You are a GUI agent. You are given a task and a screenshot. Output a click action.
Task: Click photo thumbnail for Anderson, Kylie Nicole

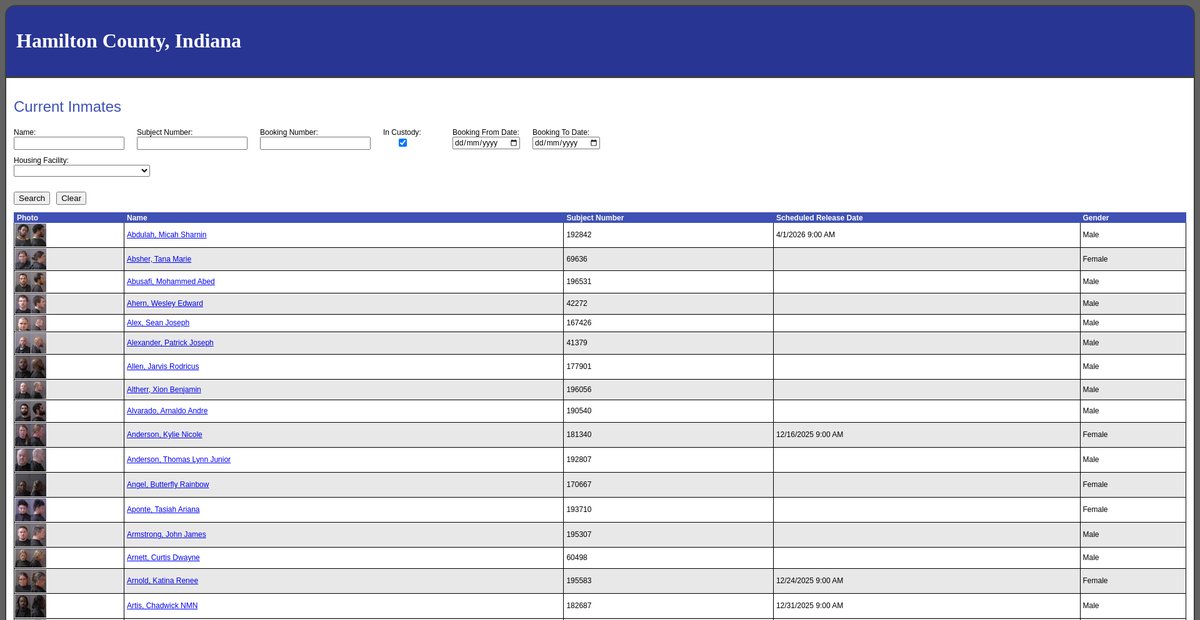pyautogui.click(x=30, y=435)
